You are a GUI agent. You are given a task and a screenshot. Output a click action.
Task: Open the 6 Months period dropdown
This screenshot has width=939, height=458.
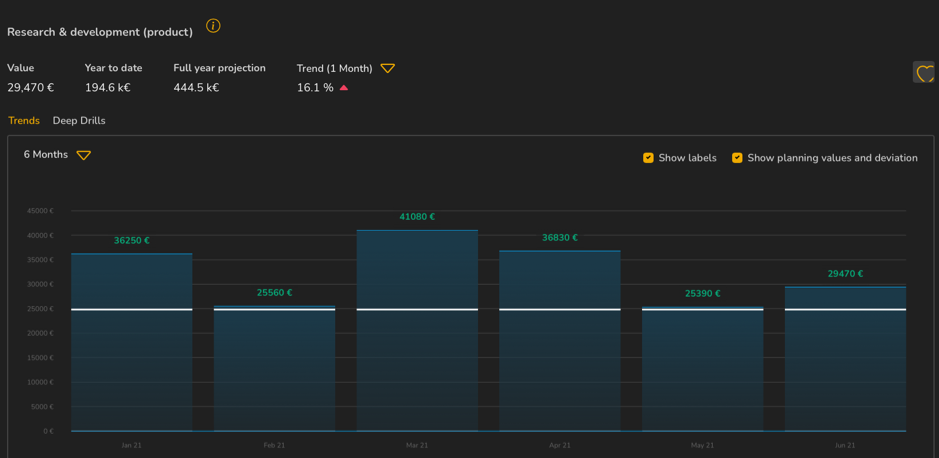tap(57, 155)
